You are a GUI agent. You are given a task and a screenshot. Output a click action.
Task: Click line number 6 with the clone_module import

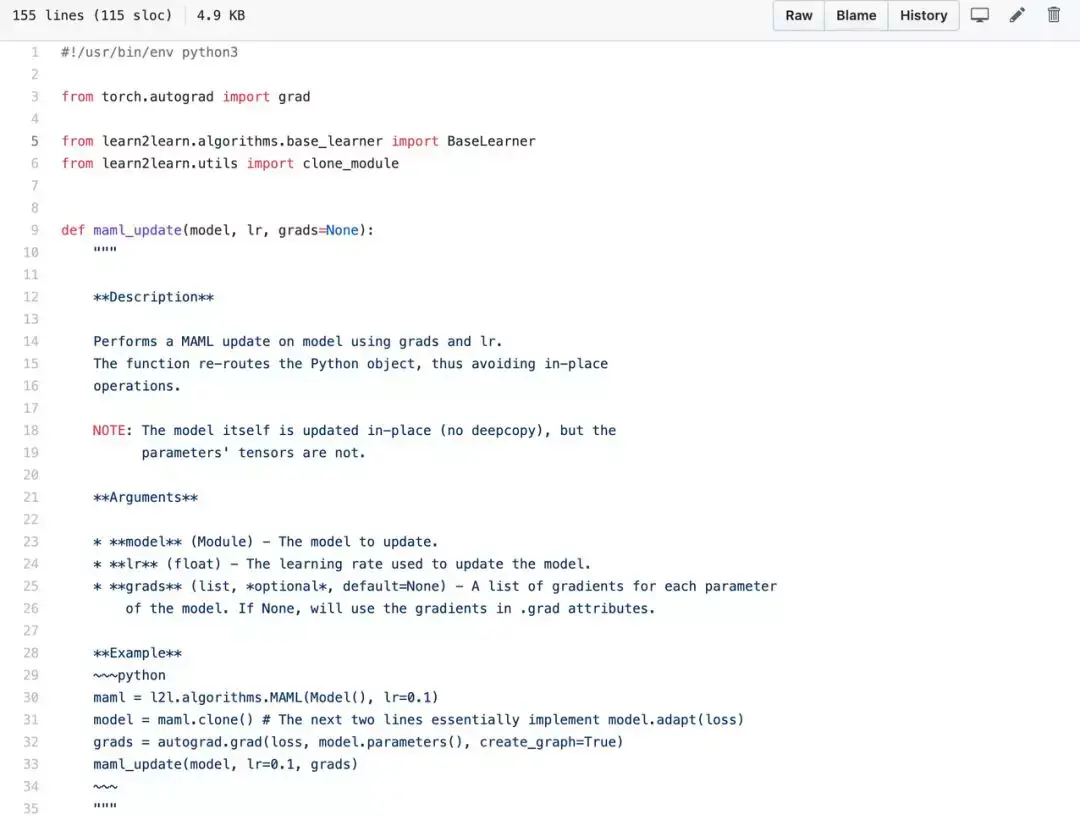click(x=34, y=163)
